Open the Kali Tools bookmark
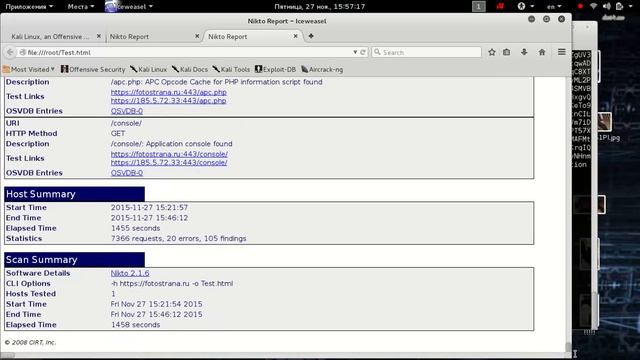The image size is (640, 360). pyautogui.click(x=231, y=69)
